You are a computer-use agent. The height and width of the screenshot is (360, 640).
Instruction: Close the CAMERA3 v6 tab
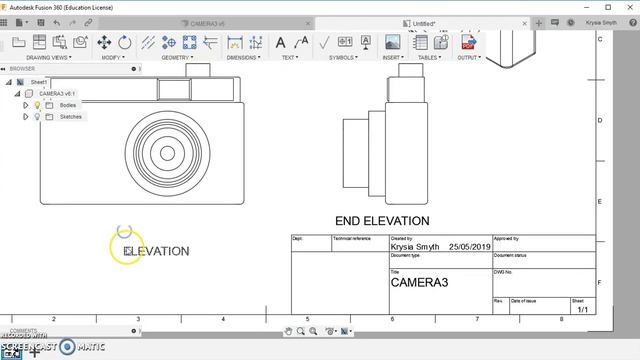point(308,24)
